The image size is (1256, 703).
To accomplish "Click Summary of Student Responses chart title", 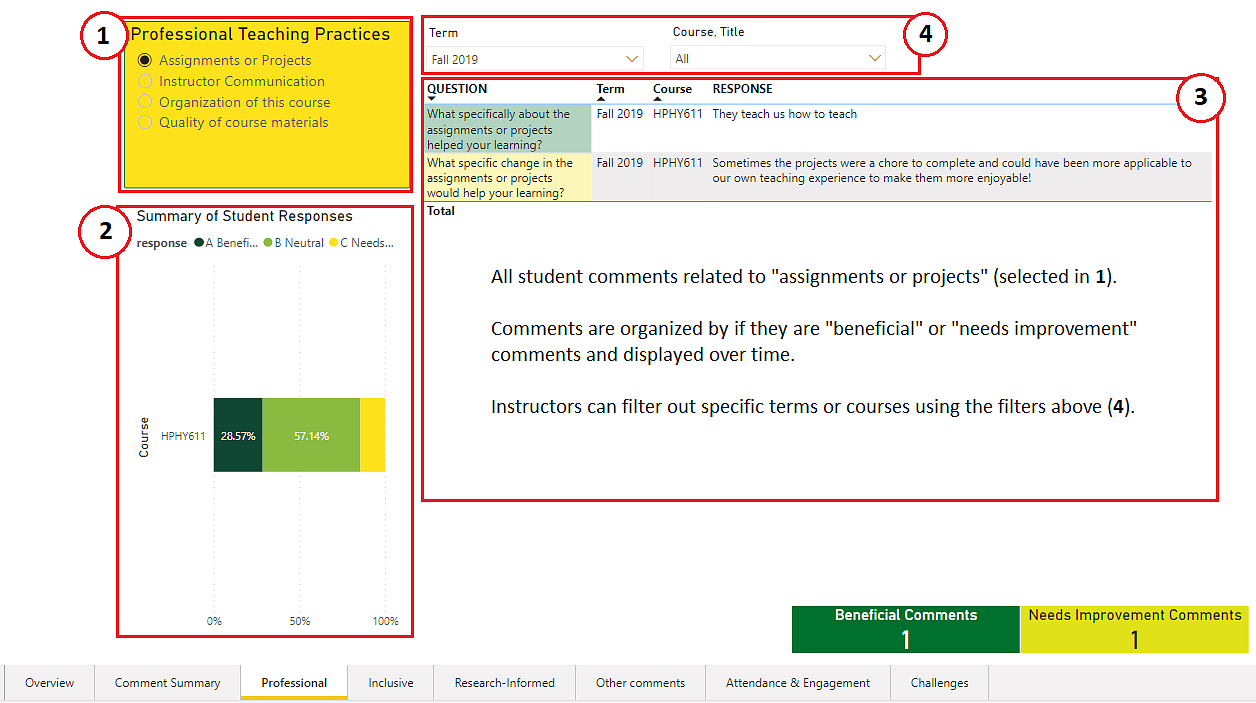I will coord(244,216).
